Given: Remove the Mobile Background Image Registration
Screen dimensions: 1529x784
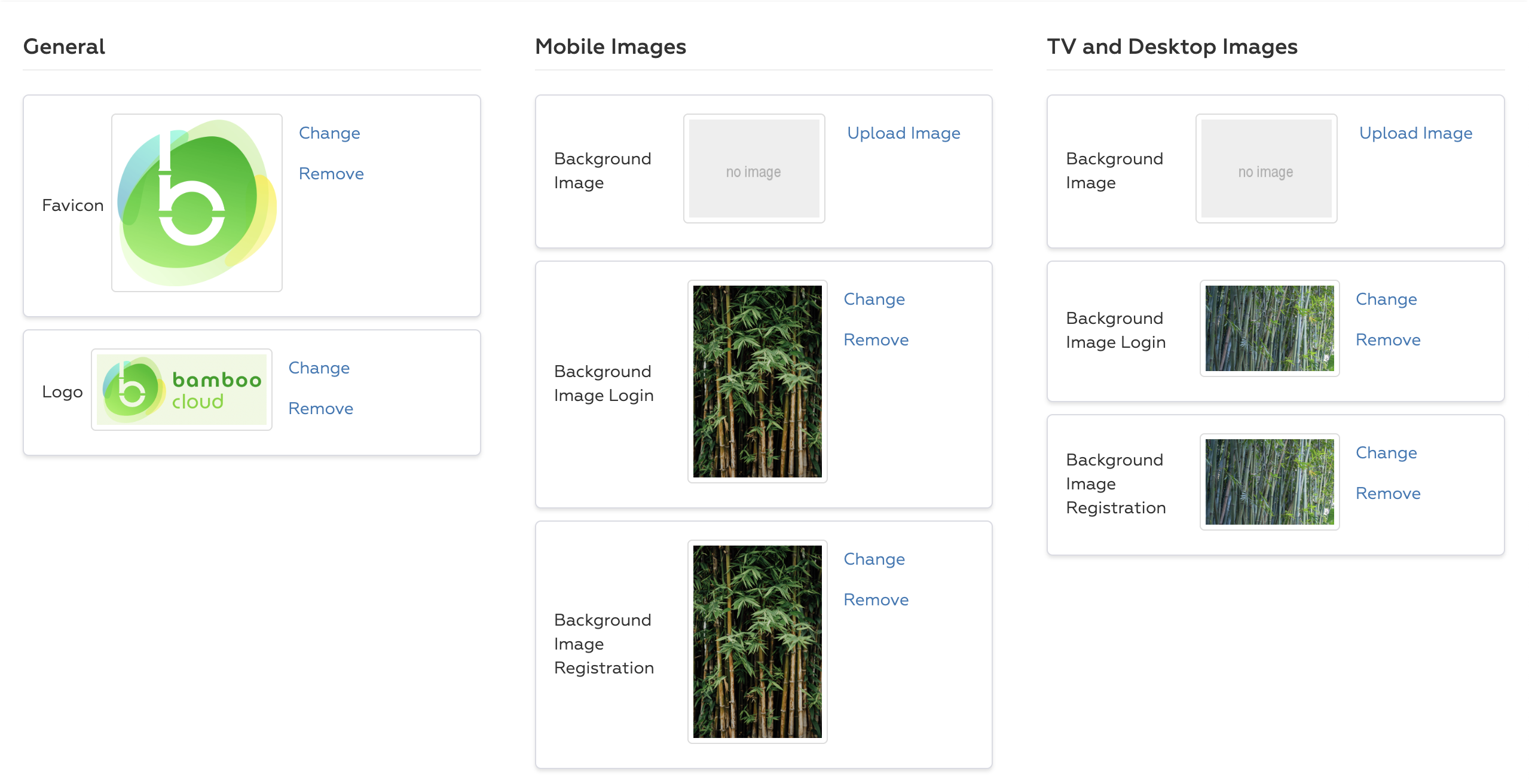Looking at the screenshot, I should tap(876, 600).
